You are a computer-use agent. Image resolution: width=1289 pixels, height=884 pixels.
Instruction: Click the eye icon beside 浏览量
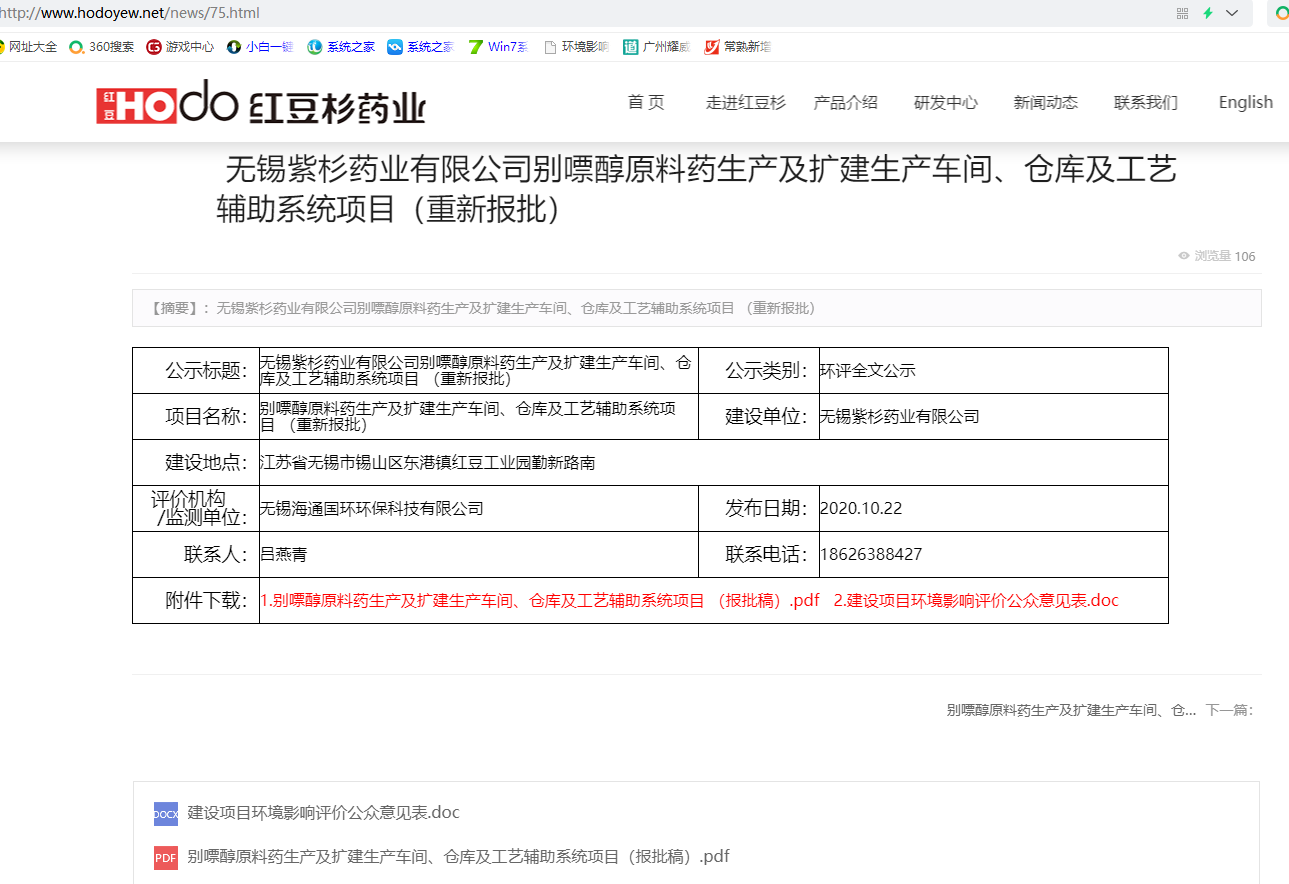coord(1184,256)
